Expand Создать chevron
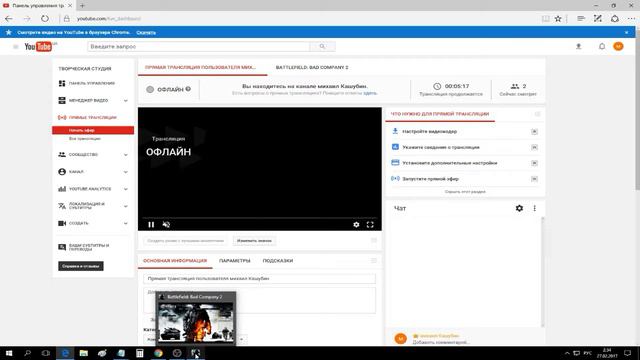 (x=126, y=223)
